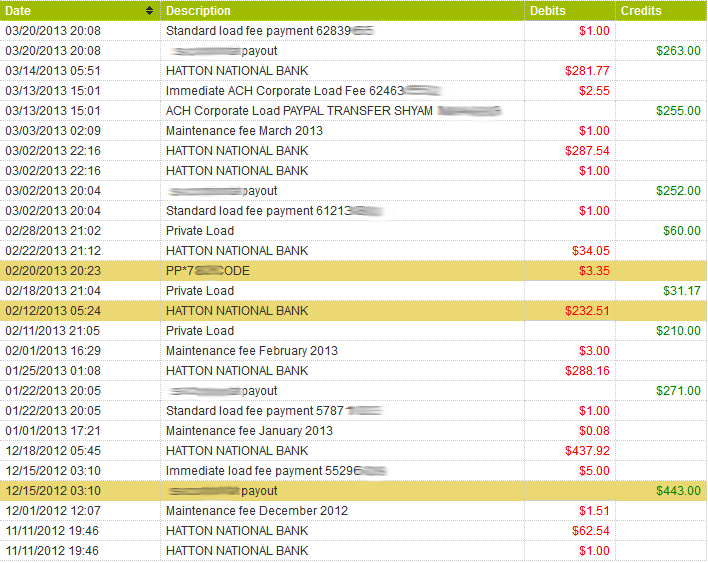Select HATTON NATIONAL BANK entry dated 01/25/2013
The image size is (708, 563).
pos(237,371)
